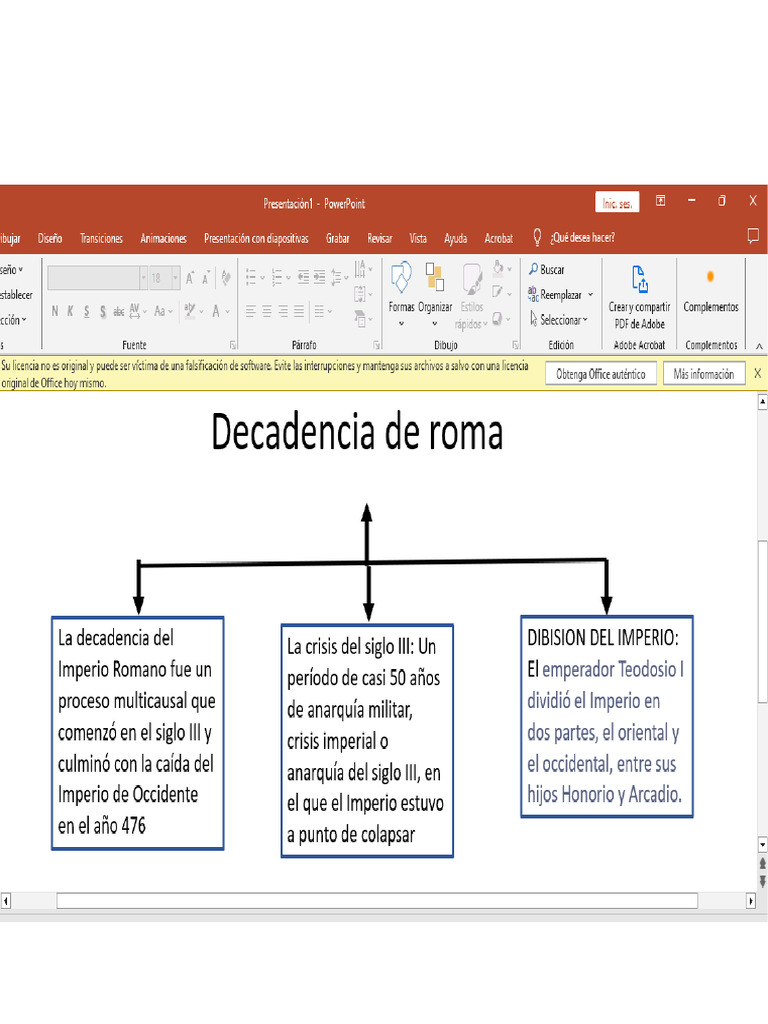Open the font size 18 dropdown
This screenshot has width=768, height=1024.
pyautogui.click(x=176, y=278)
